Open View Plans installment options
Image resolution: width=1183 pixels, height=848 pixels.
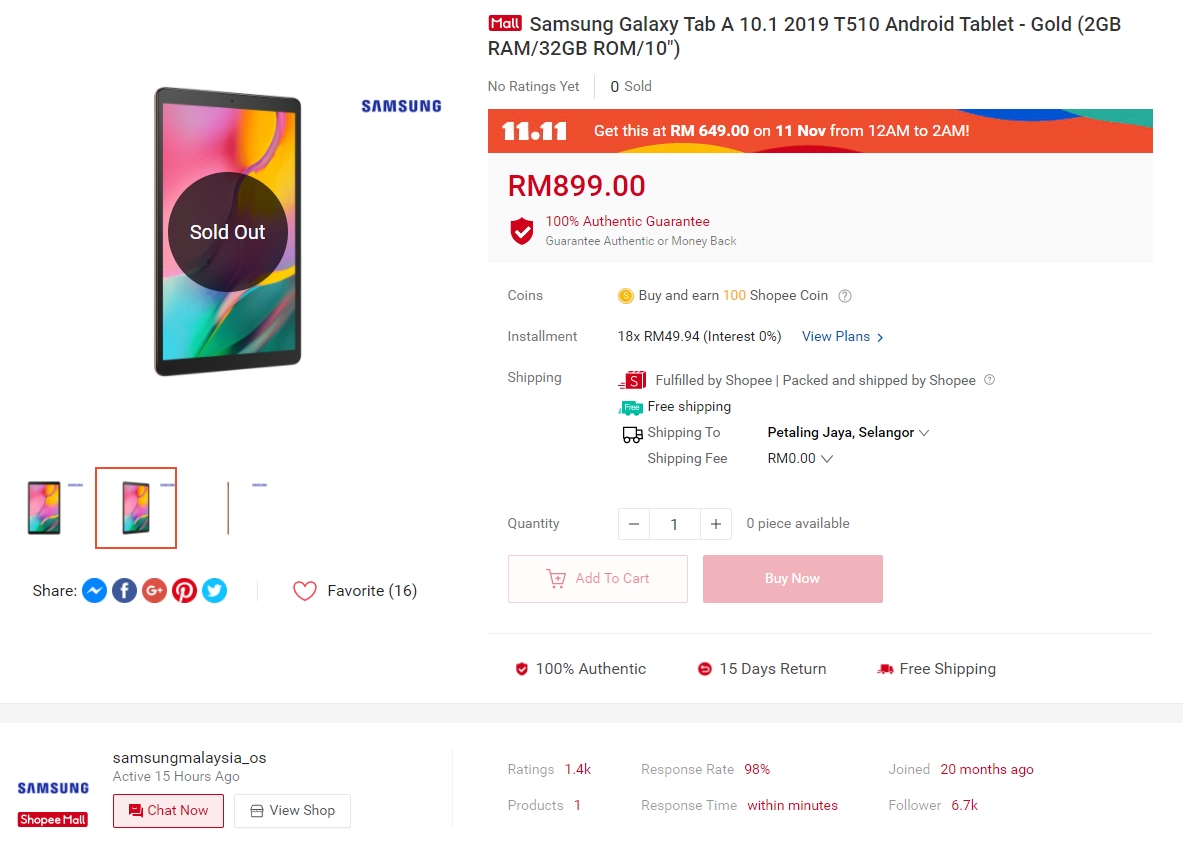coord(842,337)
